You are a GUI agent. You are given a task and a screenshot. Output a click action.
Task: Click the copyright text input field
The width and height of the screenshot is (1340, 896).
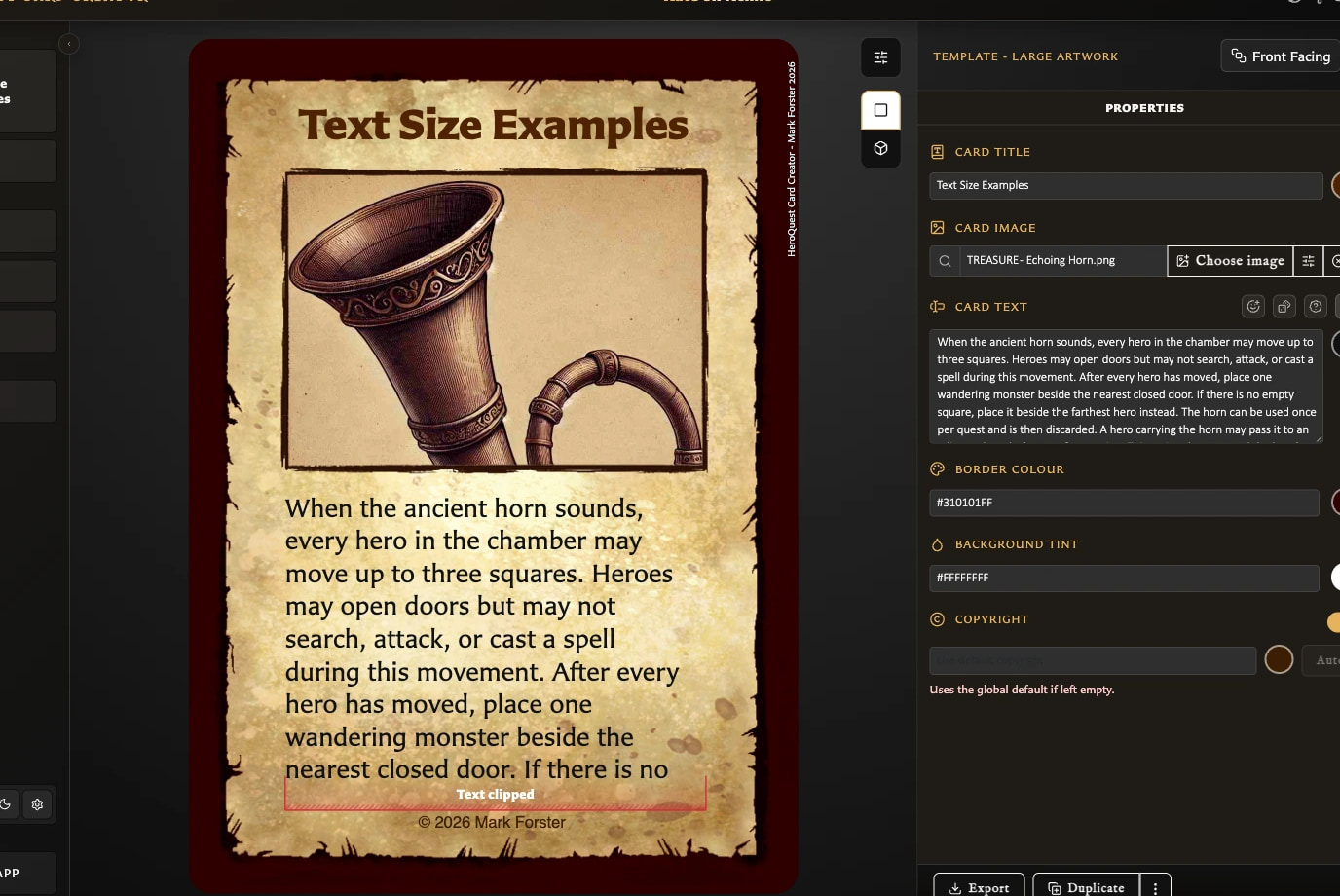[1093, 660]
